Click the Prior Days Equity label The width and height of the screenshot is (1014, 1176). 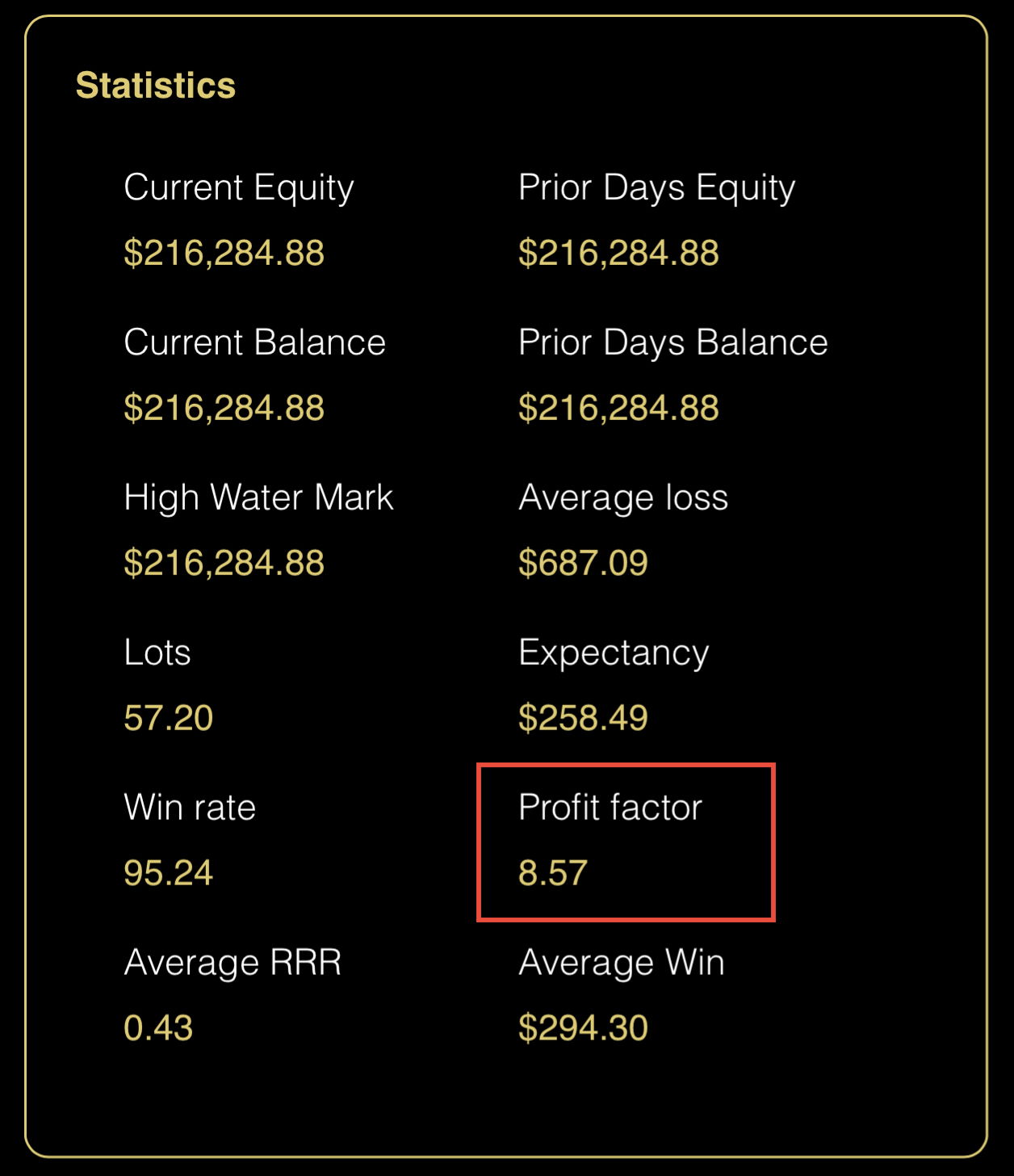[656, 187]
